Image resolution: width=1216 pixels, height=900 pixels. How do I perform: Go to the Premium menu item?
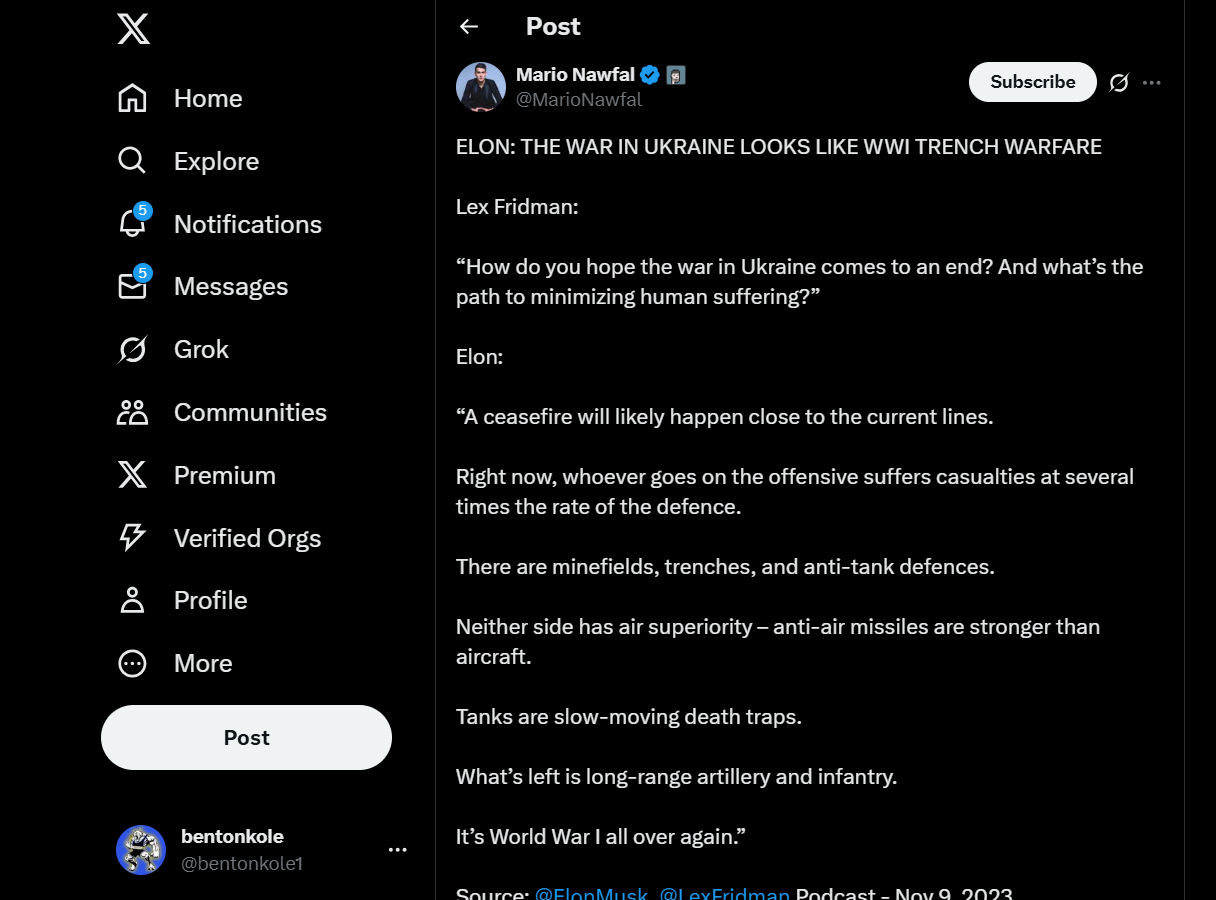224,475
